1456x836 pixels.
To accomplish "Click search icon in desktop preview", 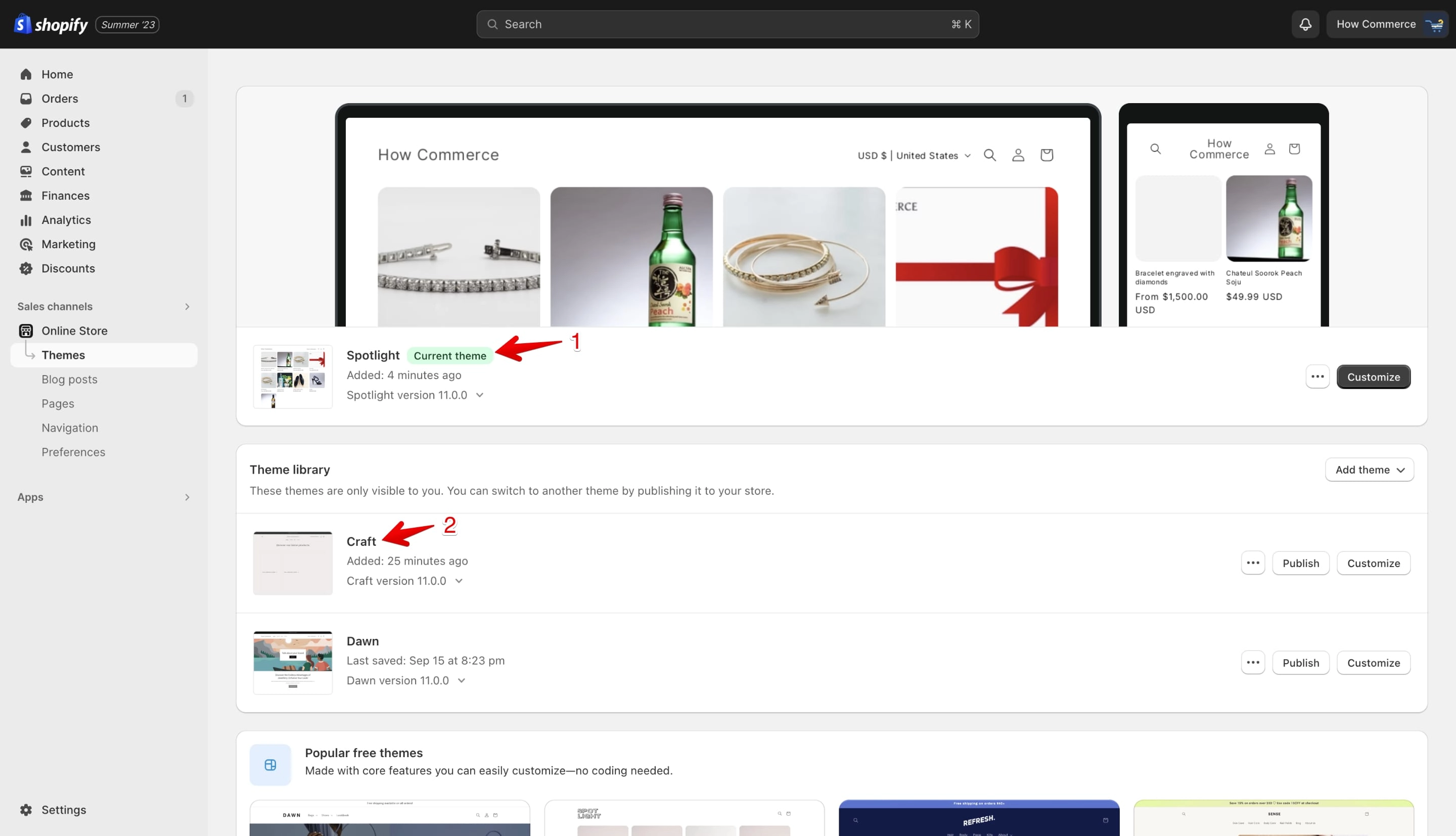I will coord(990,155).
